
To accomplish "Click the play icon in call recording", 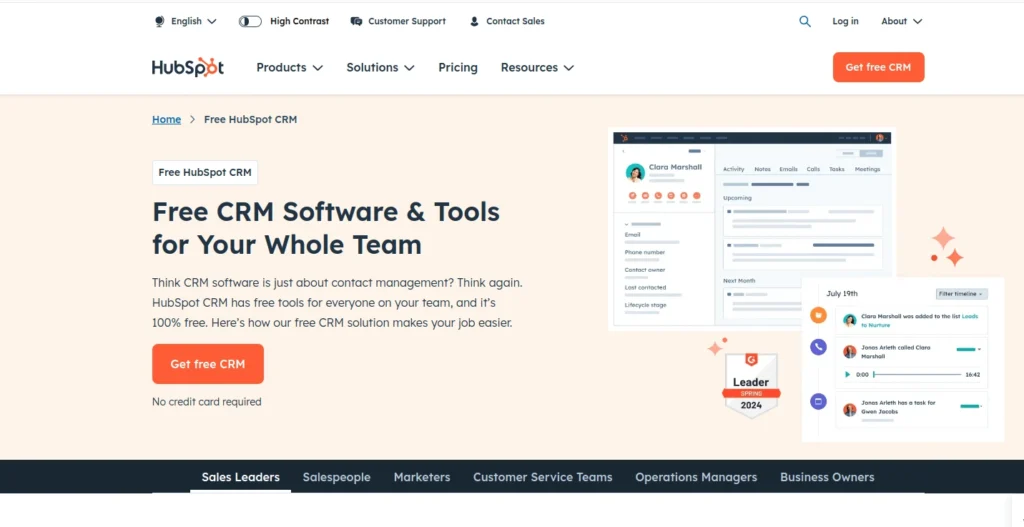I will point(847,375).
